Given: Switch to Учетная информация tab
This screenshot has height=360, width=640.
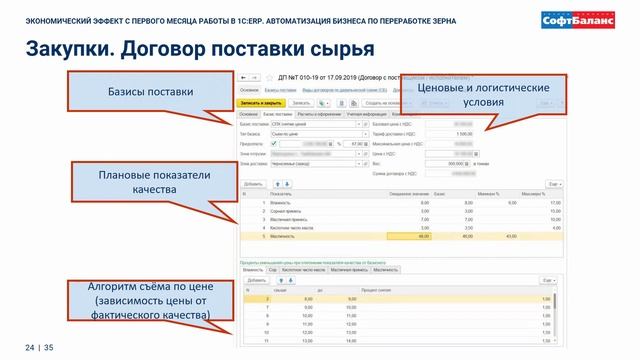Looking at the screenshot, I should pyautogui.click(x=366, y=114).
